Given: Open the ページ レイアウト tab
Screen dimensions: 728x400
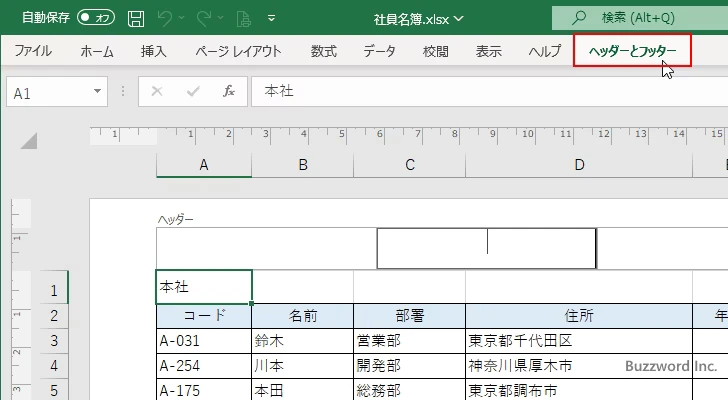Looking at the screenshot, I should (238, 51).
